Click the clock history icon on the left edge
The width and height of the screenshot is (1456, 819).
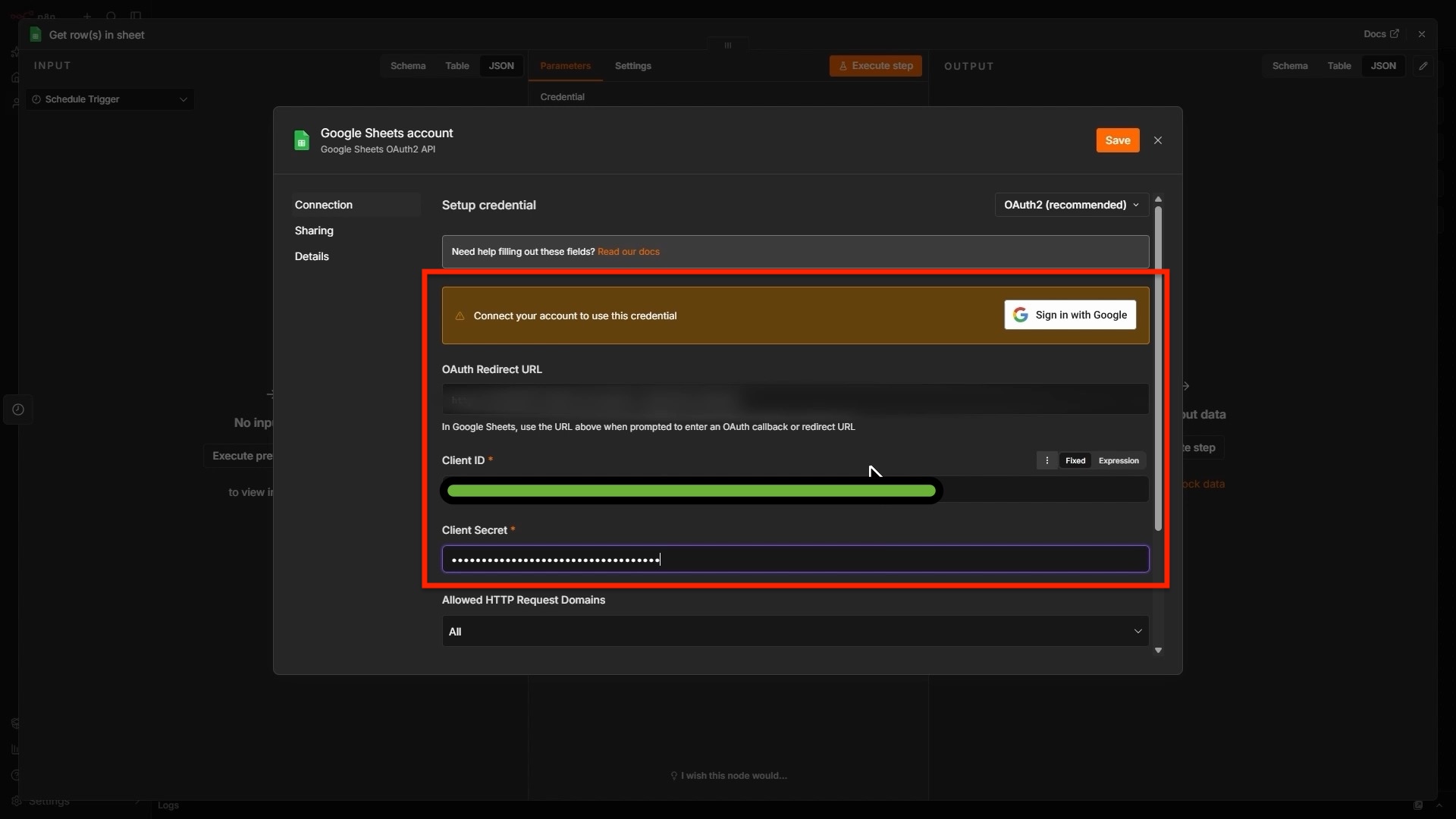click(18, 409)
